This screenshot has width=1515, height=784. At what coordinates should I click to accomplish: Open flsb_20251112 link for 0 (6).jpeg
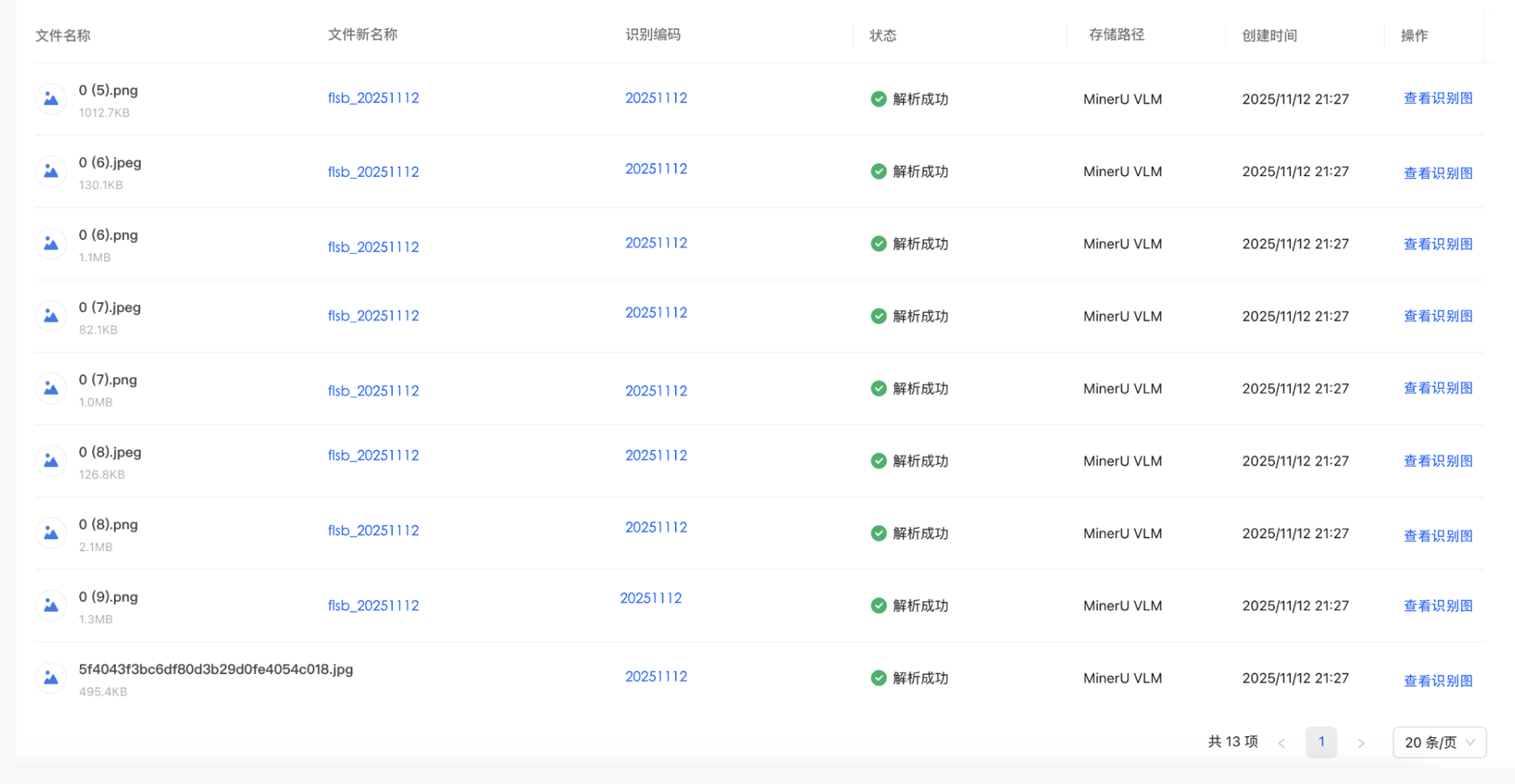(x=373, y=172)
